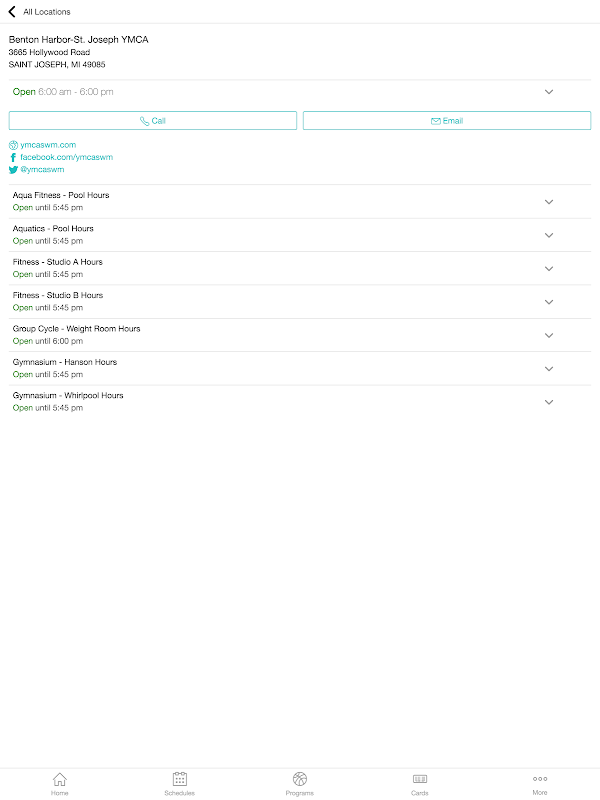This screenshot has width=600, height=800.
Task: Click the phone icon in Call button
Action: pyautogui.click(x=144, y=121)
